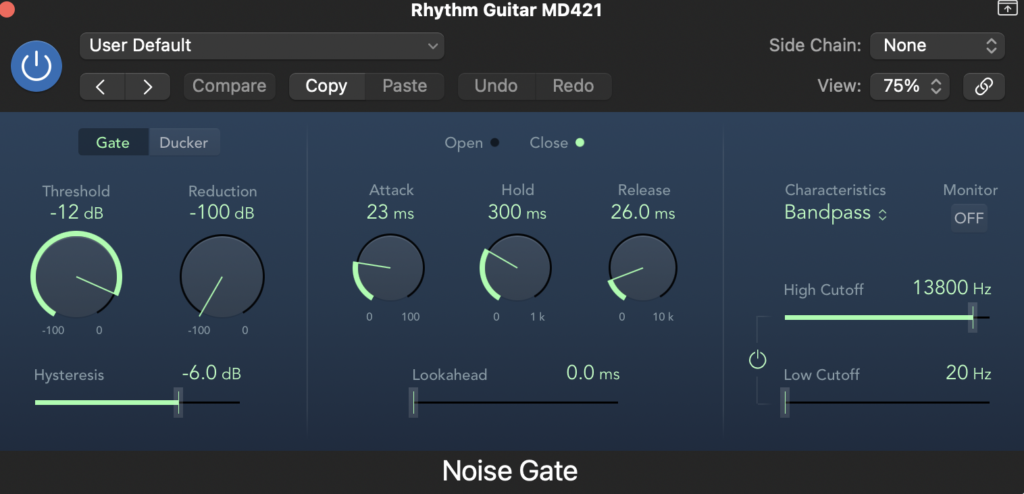Change the View 75% size dropdown
The image size is (1024, 494).
[909, 86]
